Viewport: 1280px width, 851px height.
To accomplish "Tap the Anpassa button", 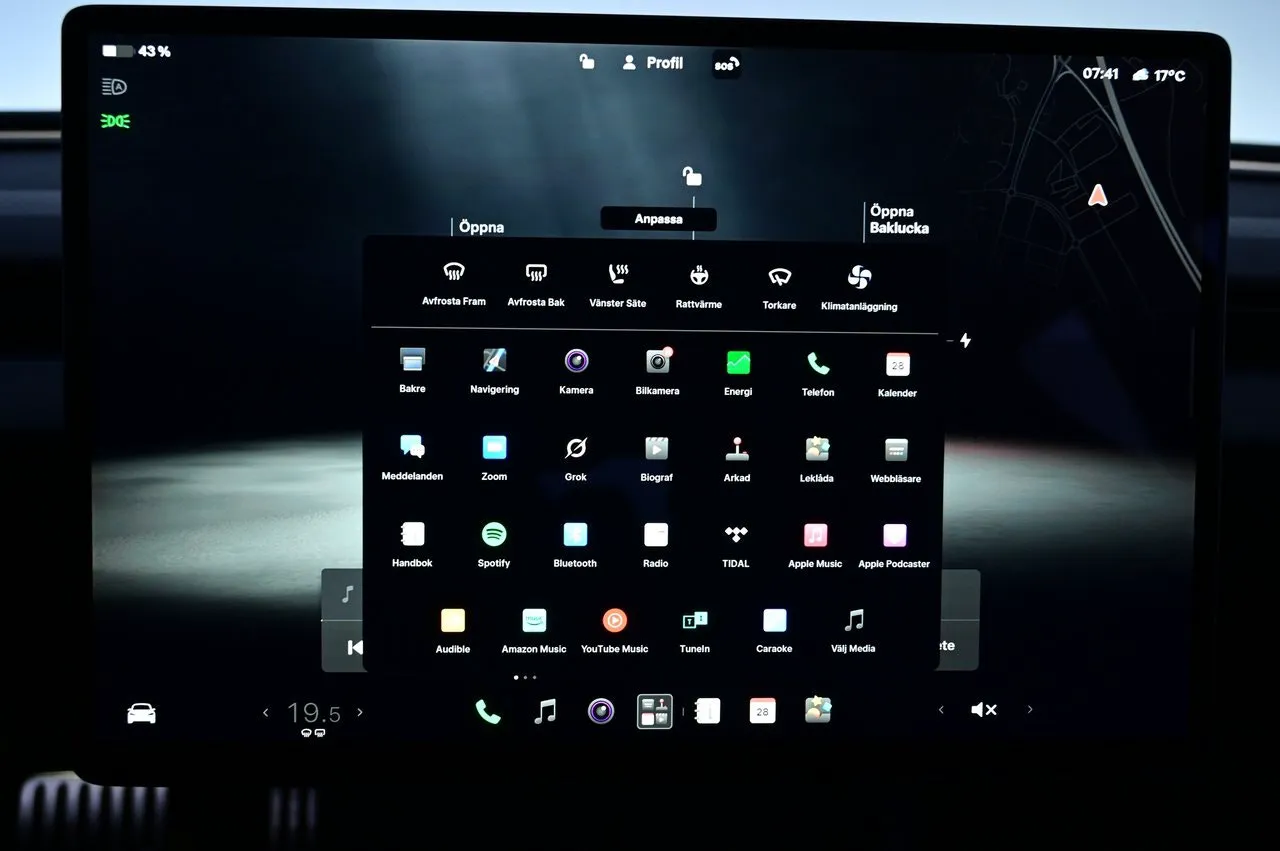I will click(x=659, y=219).
